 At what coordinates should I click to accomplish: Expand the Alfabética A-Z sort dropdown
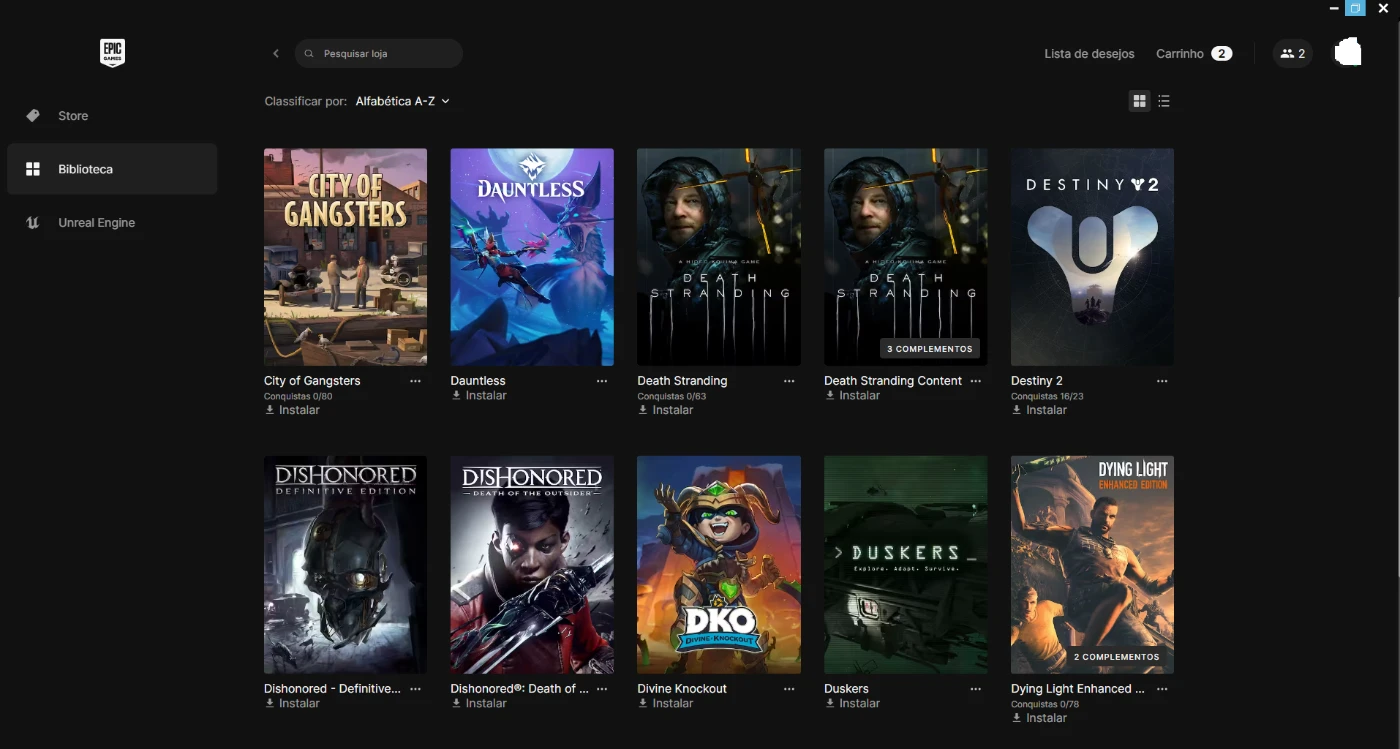[x=402, y=101]
